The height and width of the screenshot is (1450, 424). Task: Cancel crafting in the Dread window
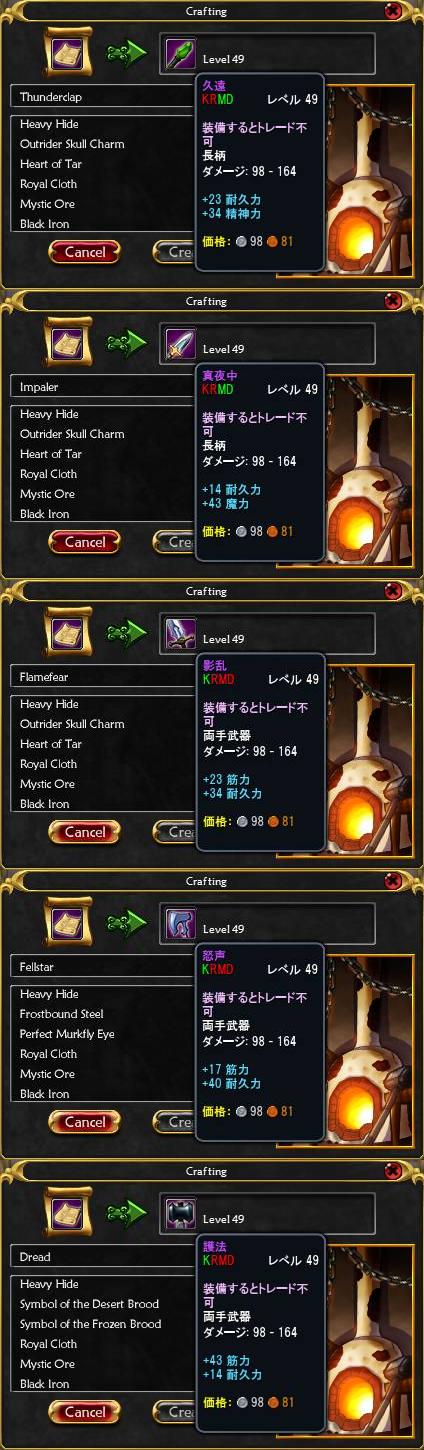pyautogui.click(x=85, y=1412)
